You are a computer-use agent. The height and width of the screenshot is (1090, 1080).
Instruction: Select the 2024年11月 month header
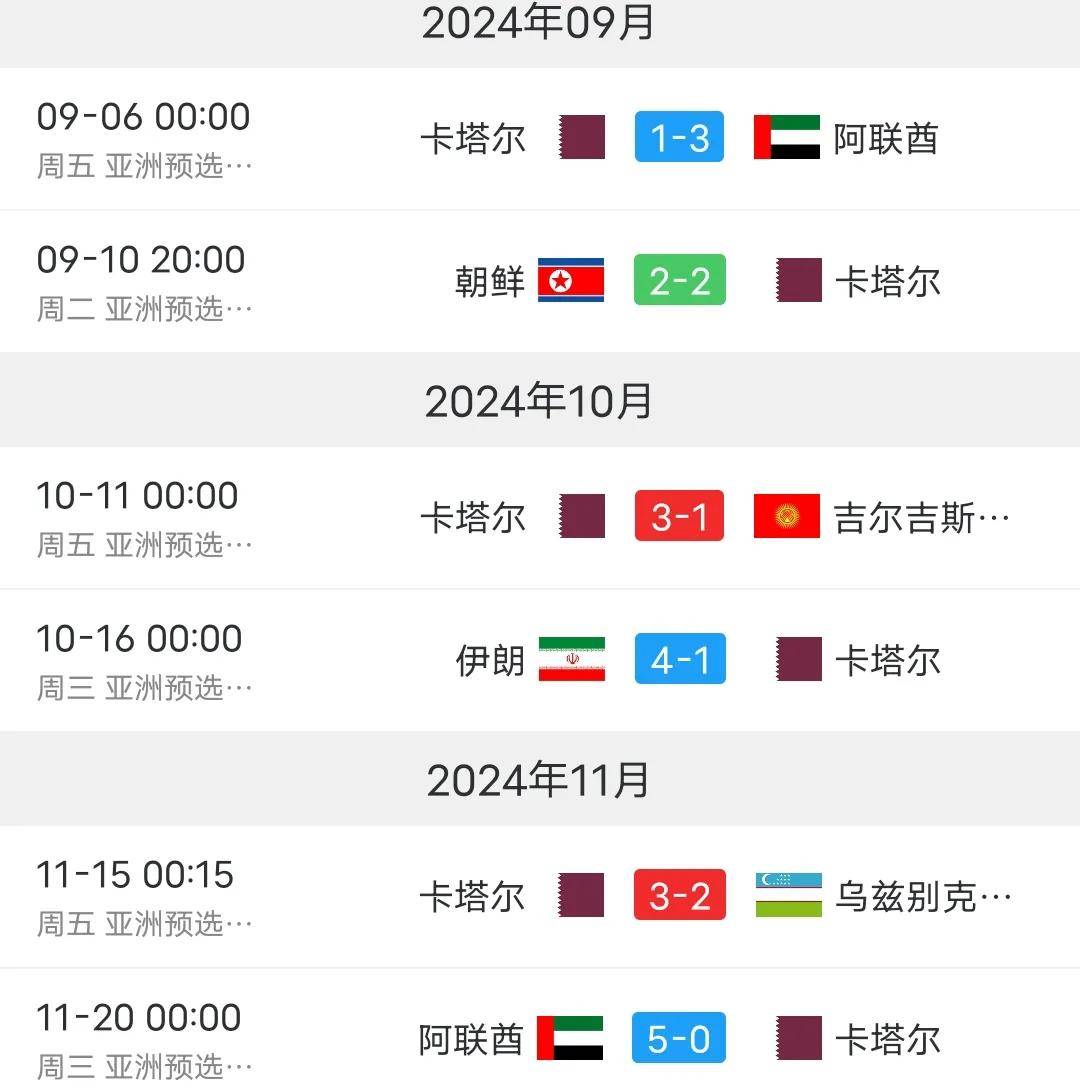[x=538, y=780]
